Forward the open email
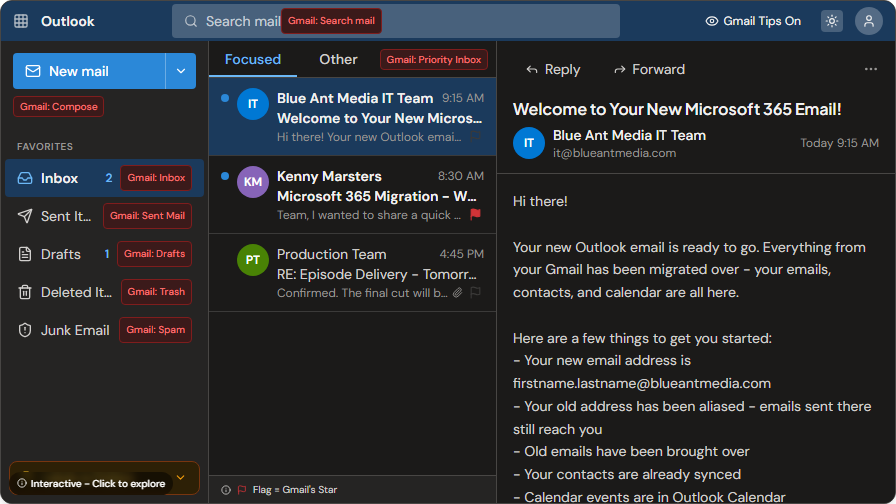The width and height of the screenshot is (896, 504). [x=649, y=70]
